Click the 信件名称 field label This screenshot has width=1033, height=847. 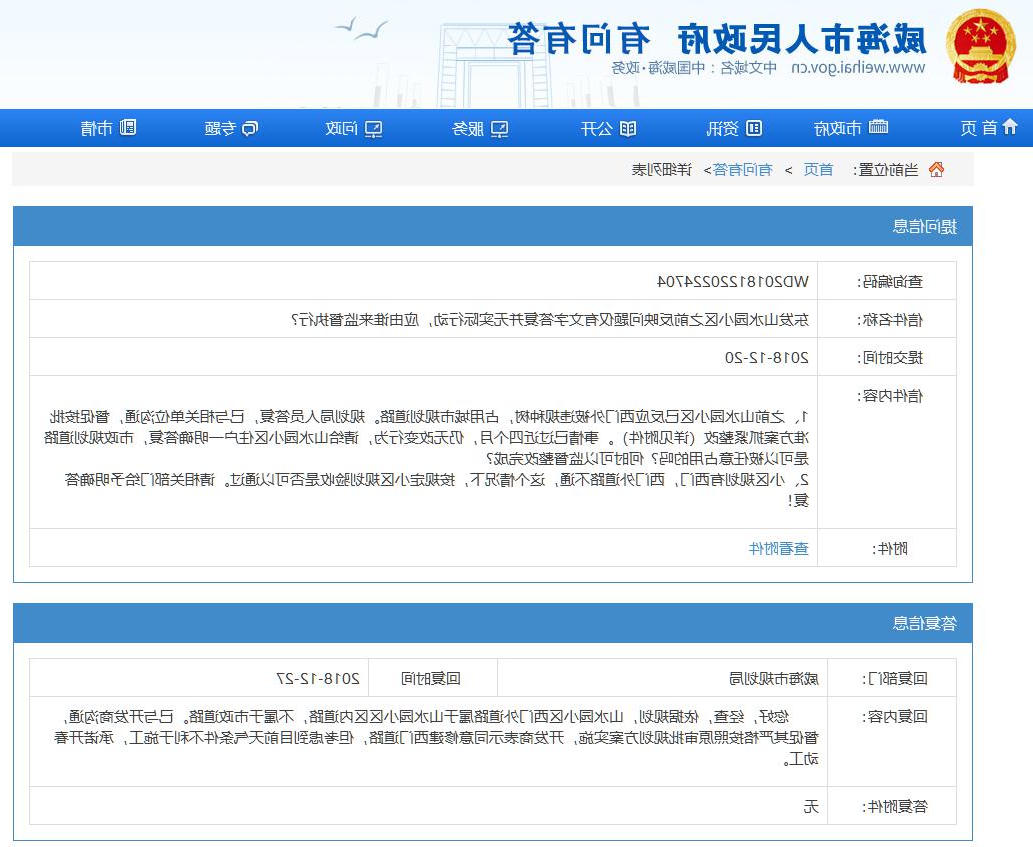pyautogui.click(x=890, y=320)
